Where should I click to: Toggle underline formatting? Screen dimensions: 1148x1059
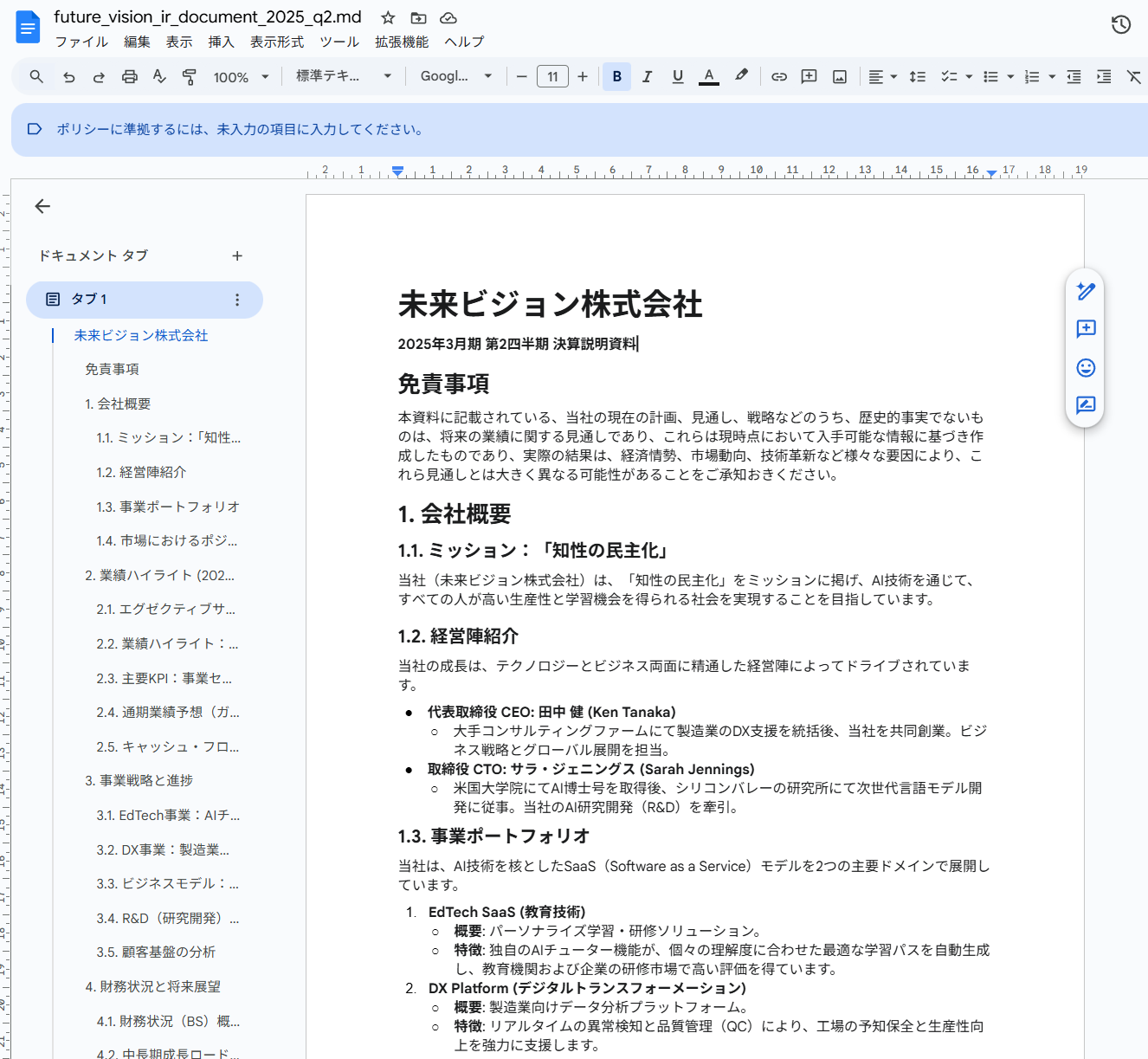coord(677,77)
